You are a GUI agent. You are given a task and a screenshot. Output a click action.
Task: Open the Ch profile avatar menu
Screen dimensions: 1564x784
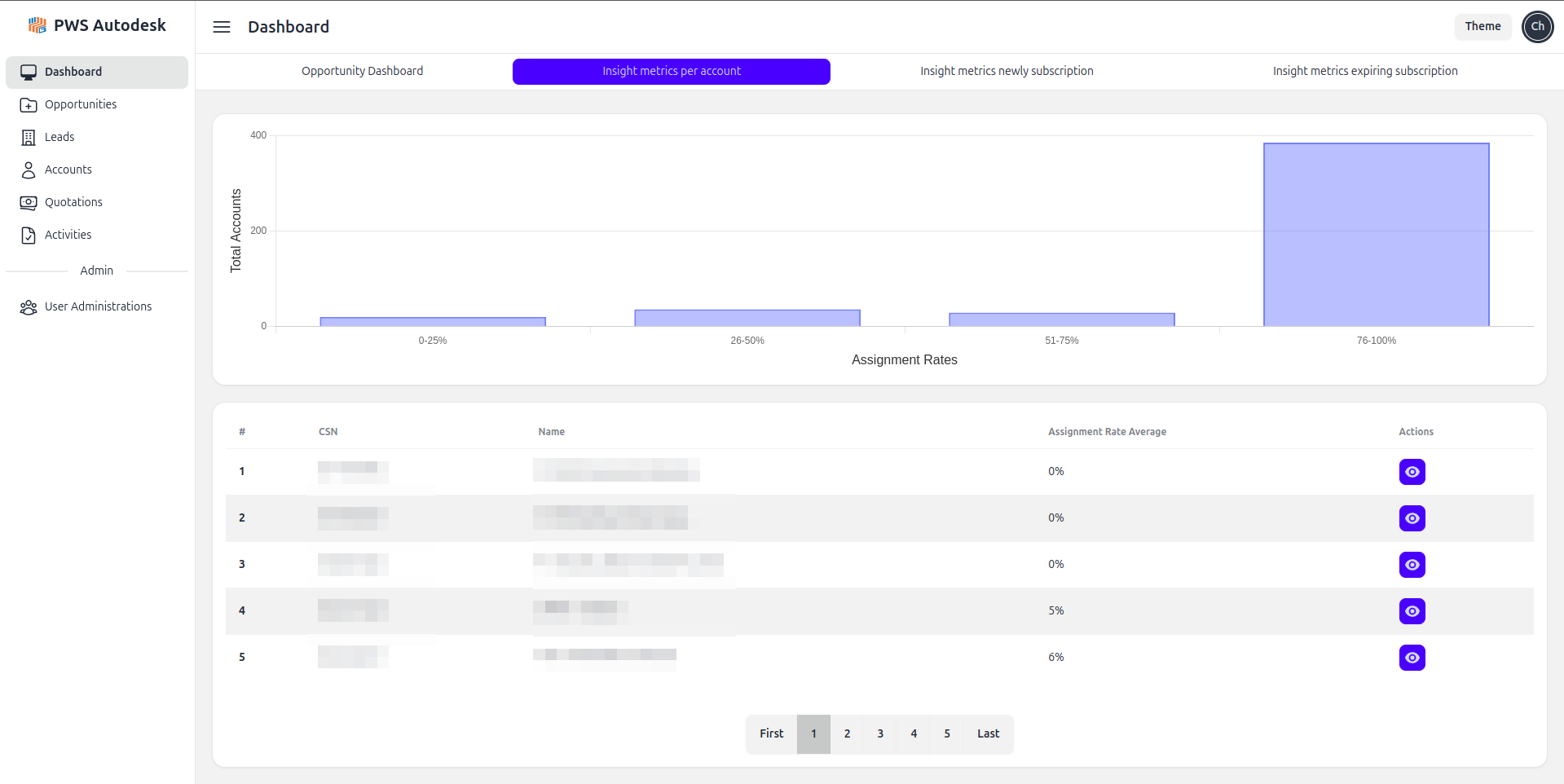pyautogui.click(x=1537, y=26)
